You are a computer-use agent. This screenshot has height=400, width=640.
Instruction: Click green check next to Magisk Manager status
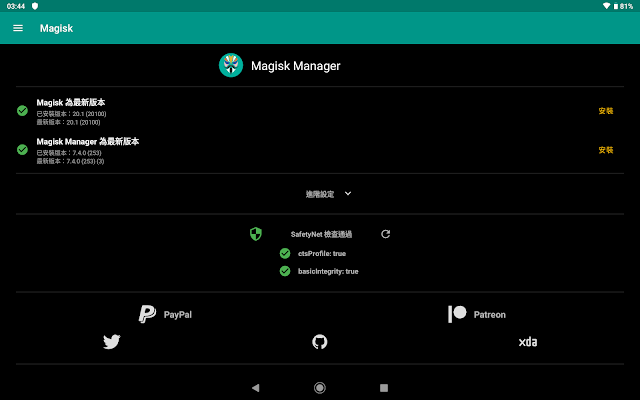point(22,150)
